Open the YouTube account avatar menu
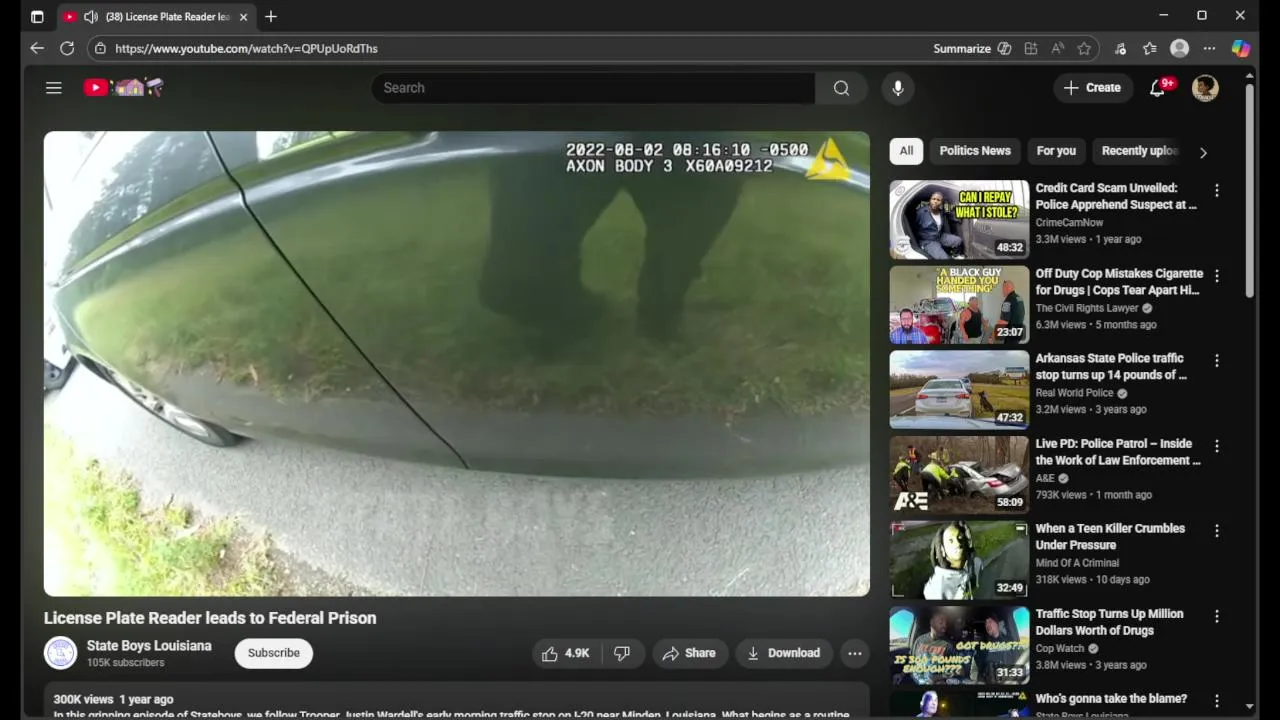The image size is (1280, 720). (x=1205, y=88)
